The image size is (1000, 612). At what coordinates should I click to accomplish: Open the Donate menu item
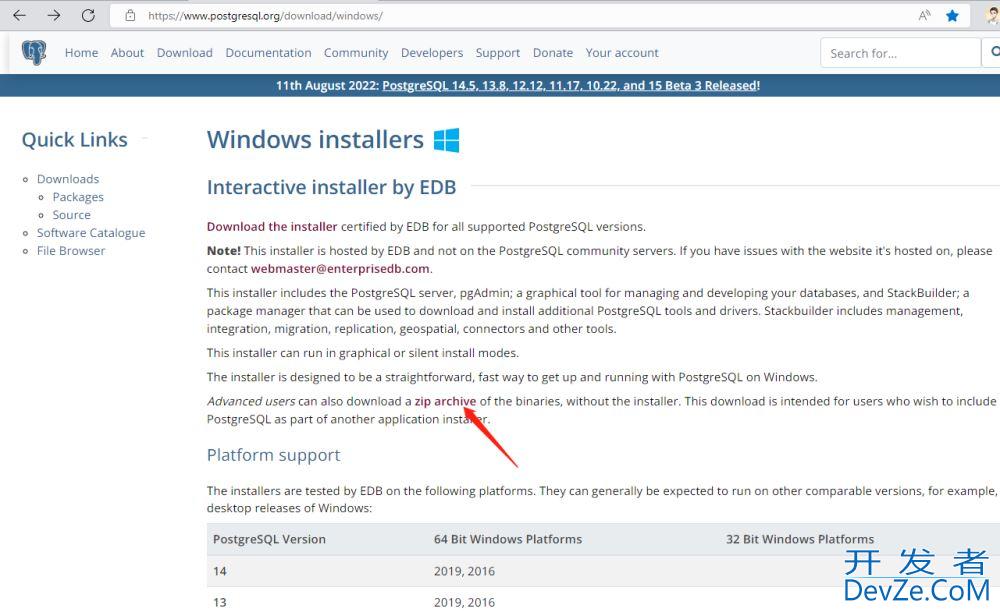[553, 53]
